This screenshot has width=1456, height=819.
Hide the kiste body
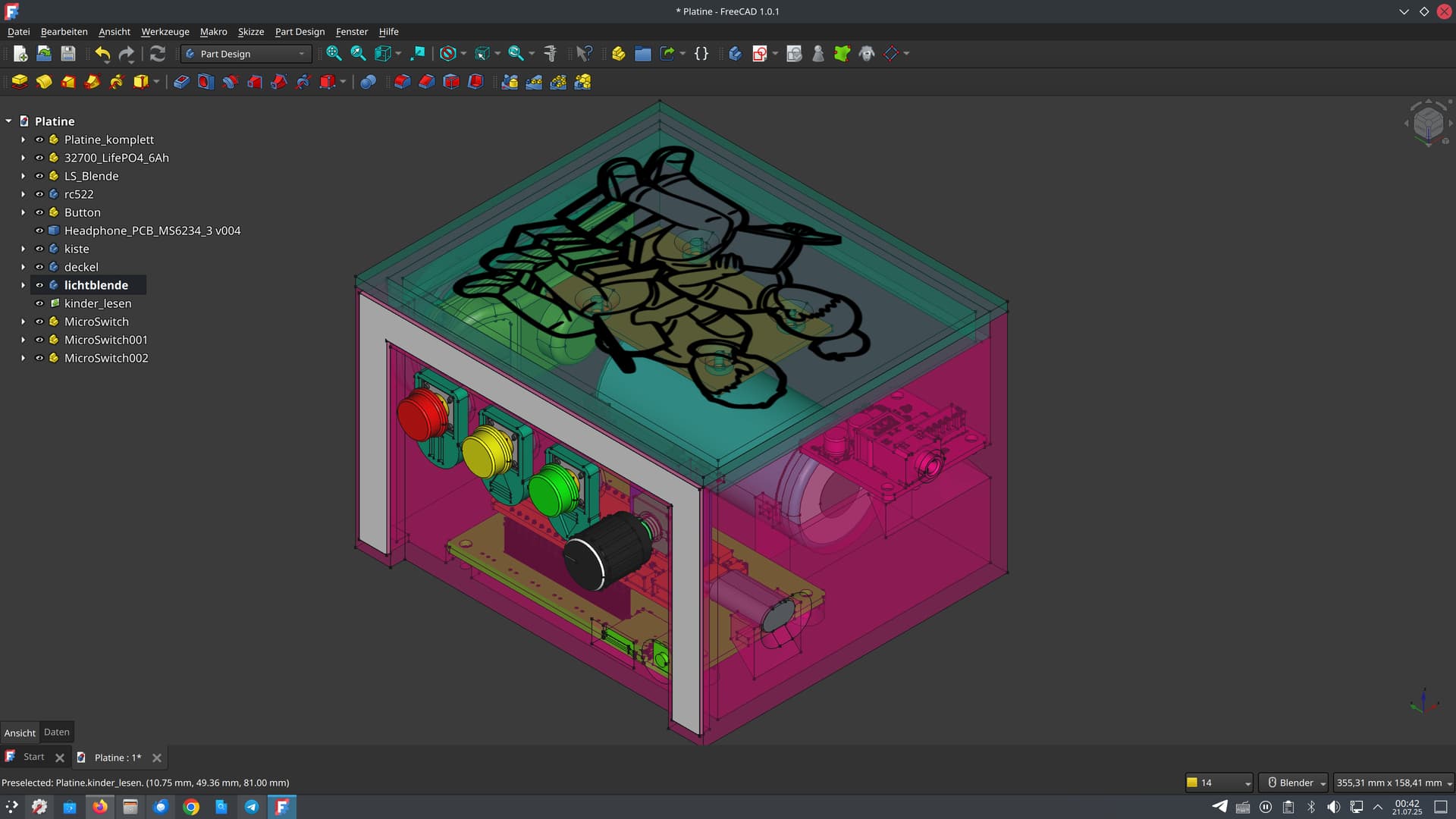point(39,249)
